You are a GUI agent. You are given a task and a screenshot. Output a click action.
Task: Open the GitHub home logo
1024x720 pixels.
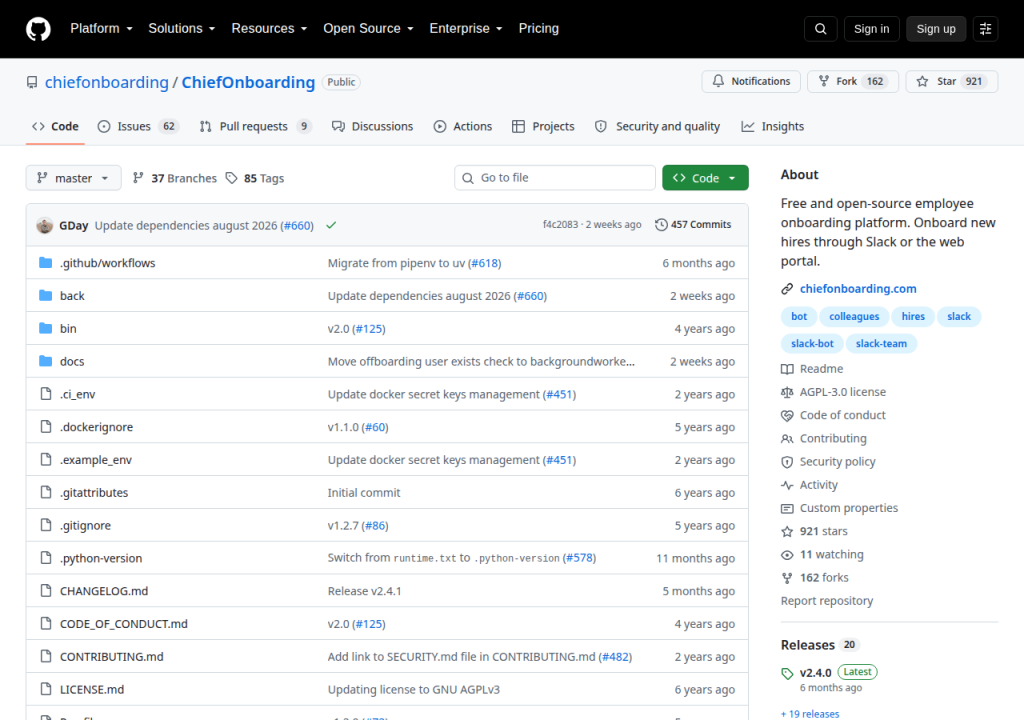pyautogui.click(x=38, y=29)
